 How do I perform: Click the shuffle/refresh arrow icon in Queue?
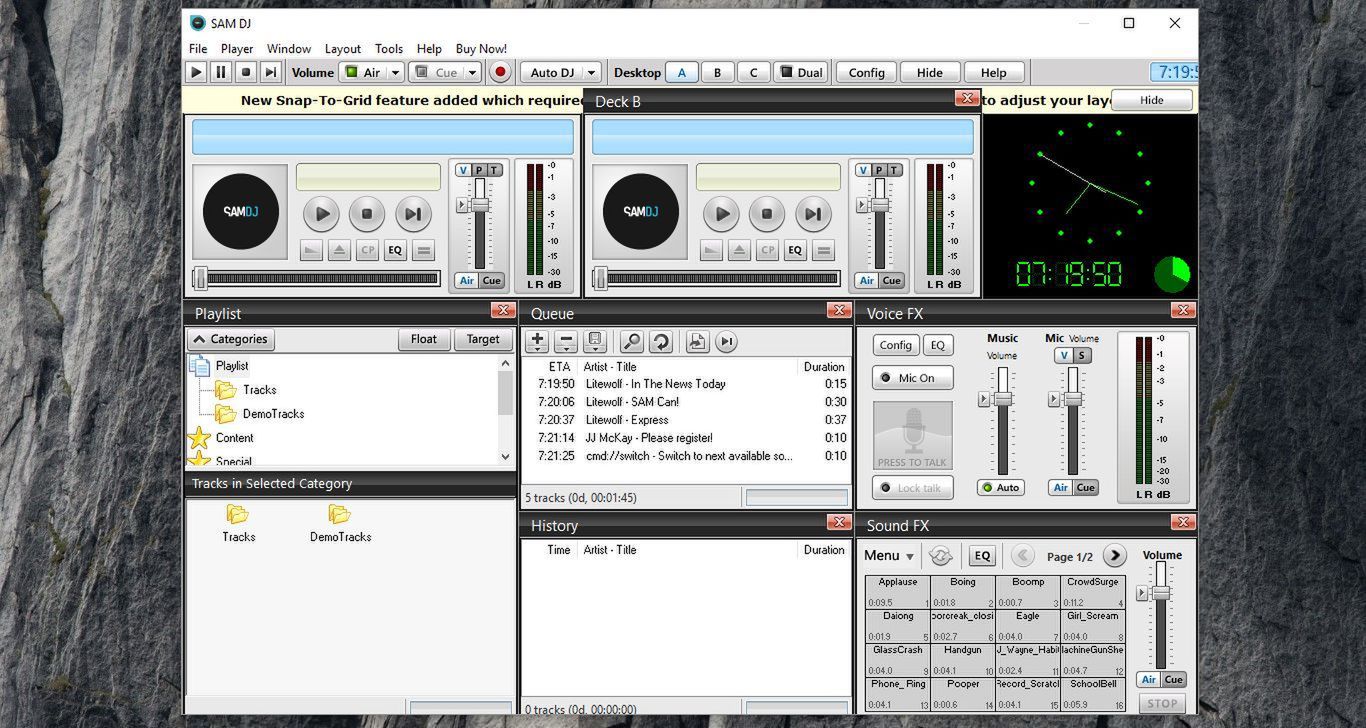(660, 342)
